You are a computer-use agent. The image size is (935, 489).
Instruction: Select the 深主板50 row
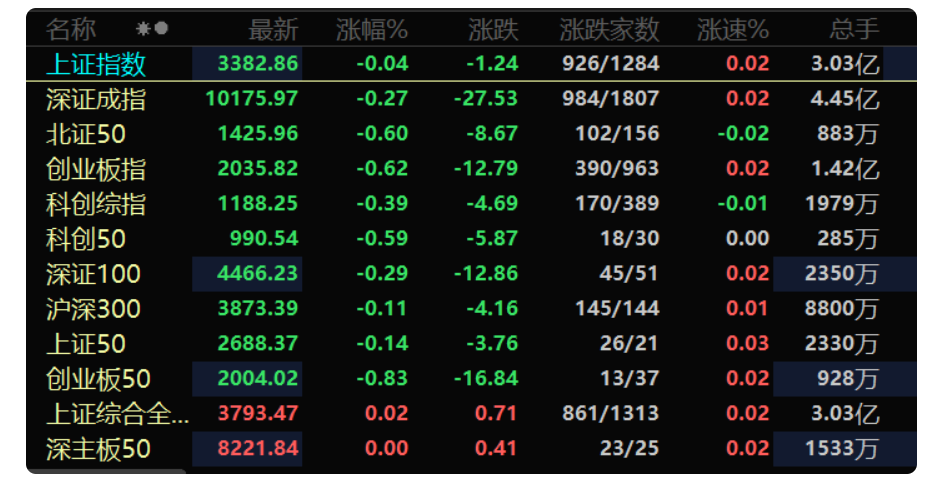(x=471, y=448)
